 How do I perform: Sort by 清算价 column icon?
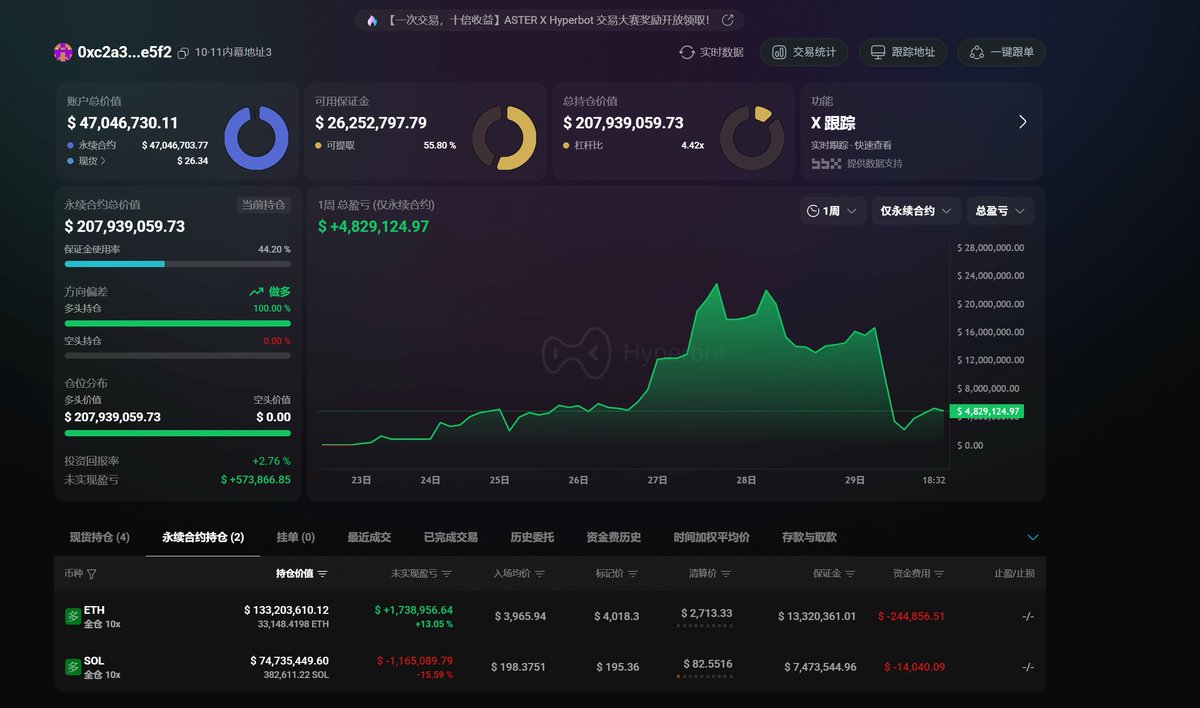tap(726, 574)
